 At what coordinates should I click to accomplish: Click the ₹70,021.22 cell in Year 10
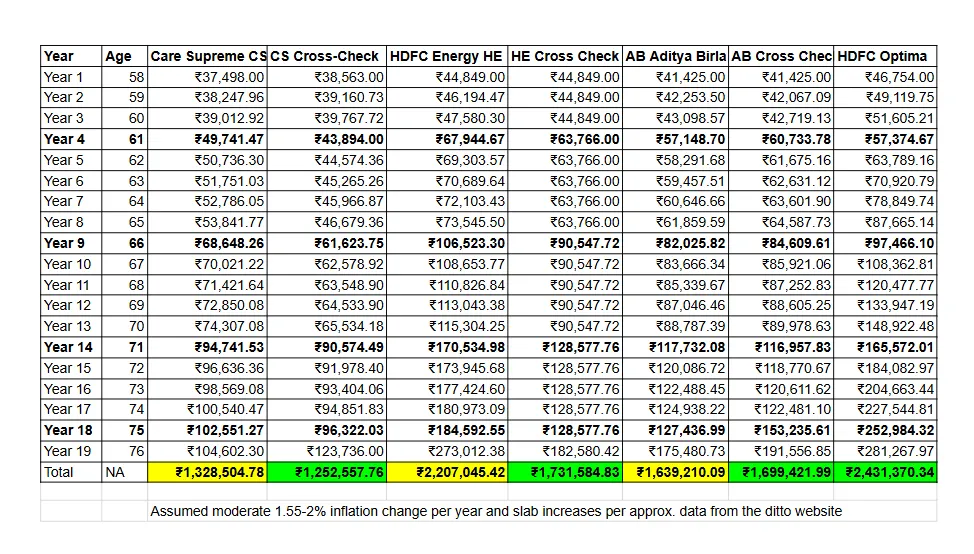click(207, 264)
